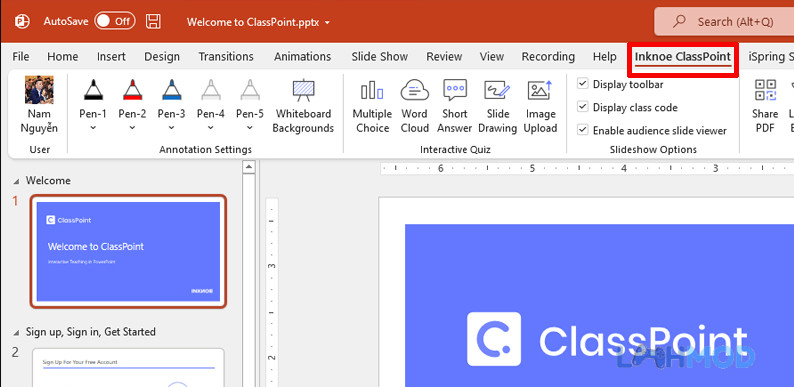Click the slide panel scroll-up arrow
The image size is (794, 387).
248,167
